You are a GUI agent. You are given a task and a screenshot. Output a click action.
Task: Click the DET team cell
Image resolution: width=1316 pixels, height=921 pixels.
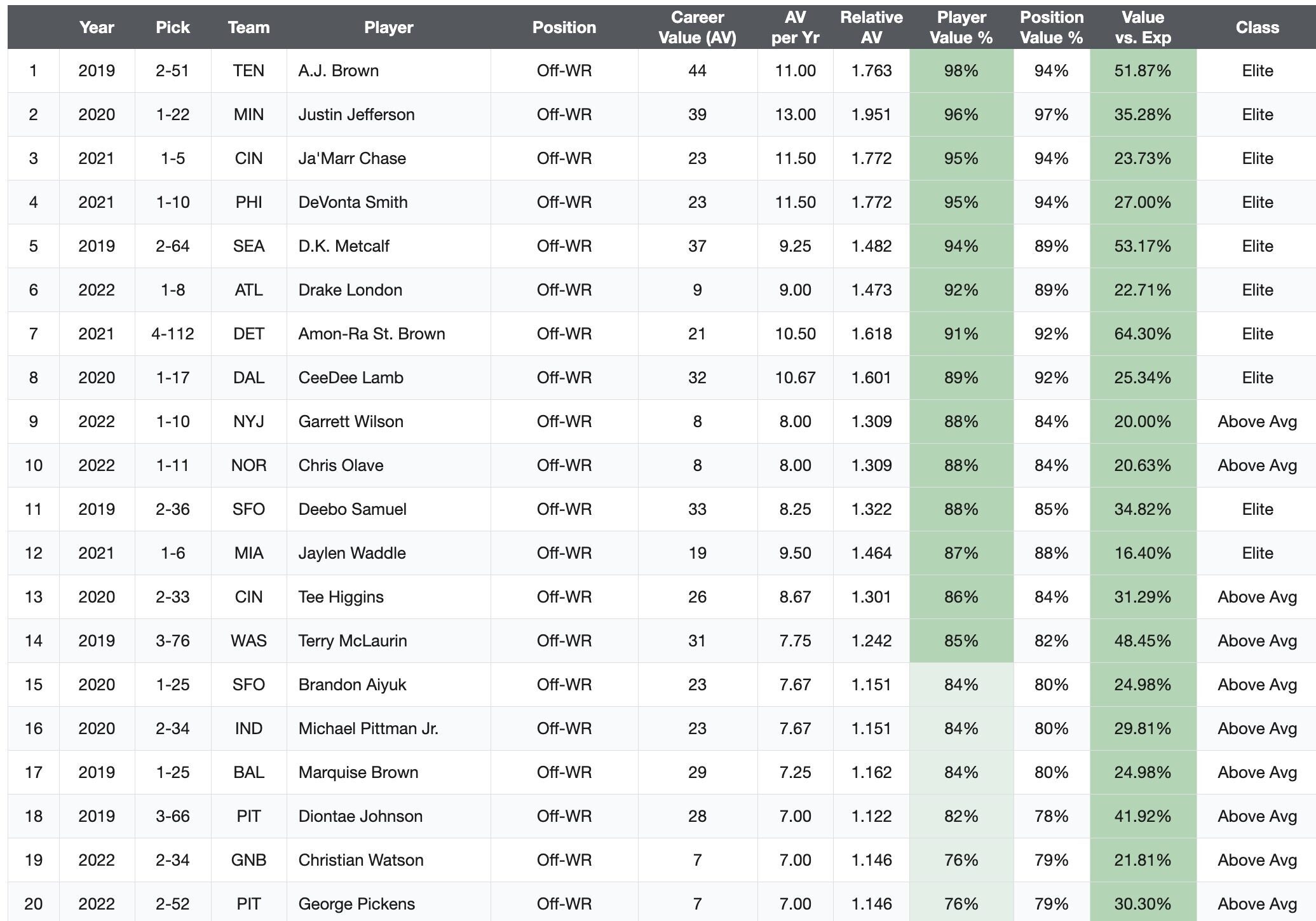(x=248, y=334)
